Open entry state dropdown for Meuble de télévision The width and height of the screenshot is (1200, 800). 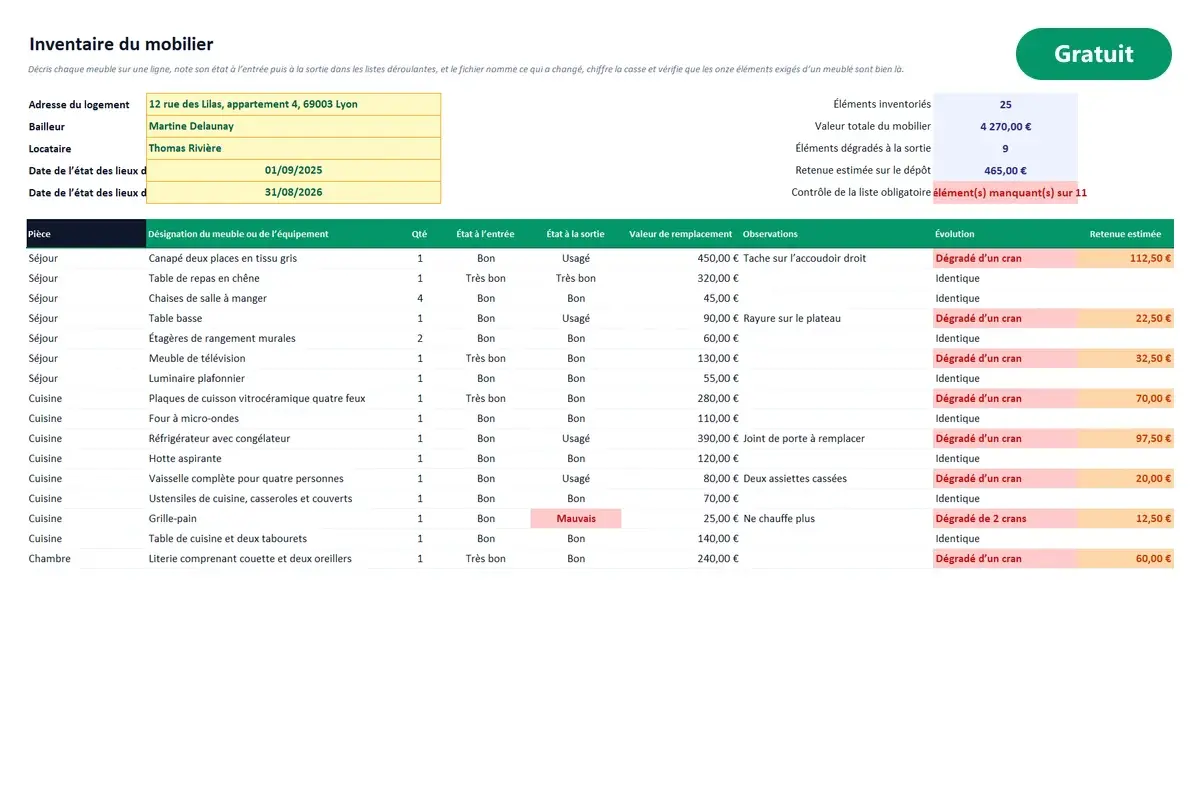click(x=486, y=358)
